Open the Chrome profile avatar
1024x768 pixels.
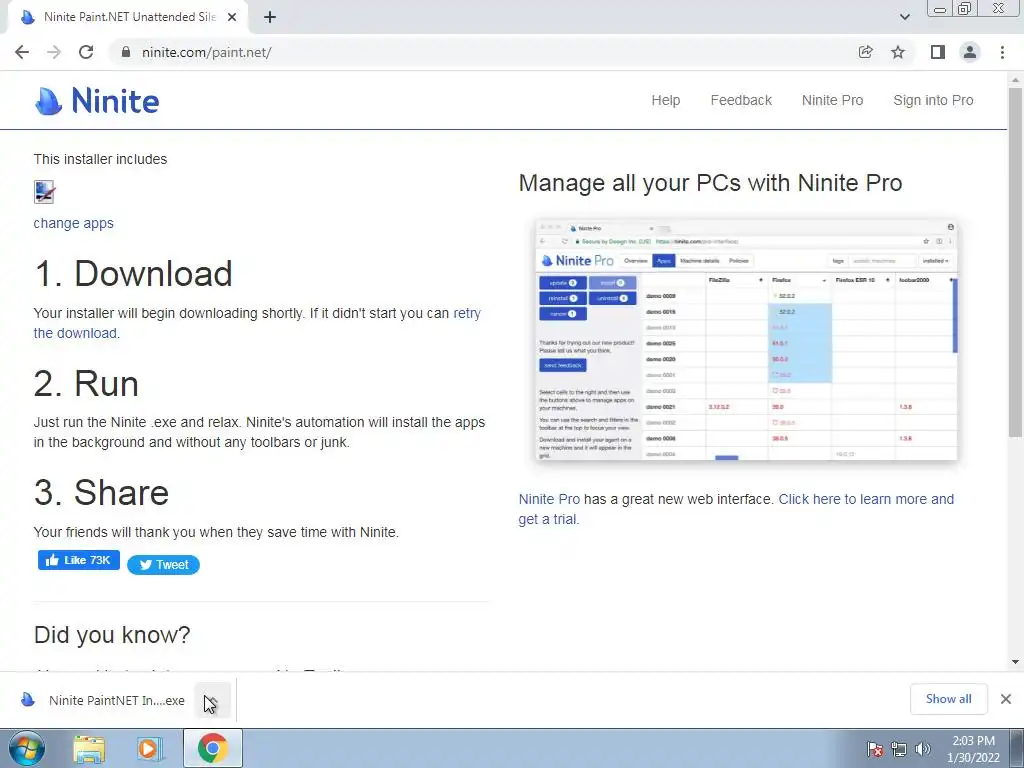(x=970, y=52)
